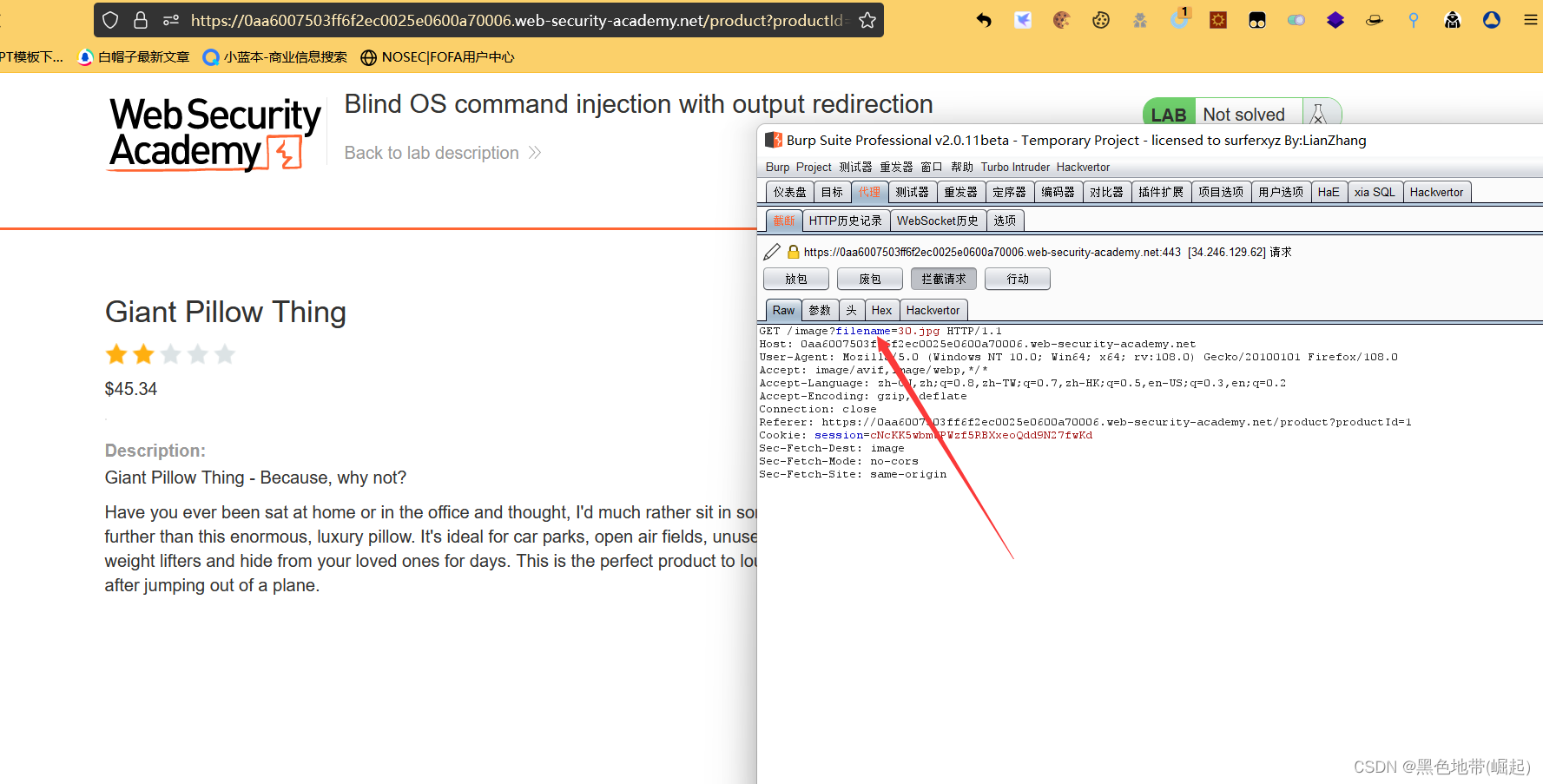Screen dimensions: 1543x784
Task: Click the 废包 drop button
Action: tap(870, 279)
